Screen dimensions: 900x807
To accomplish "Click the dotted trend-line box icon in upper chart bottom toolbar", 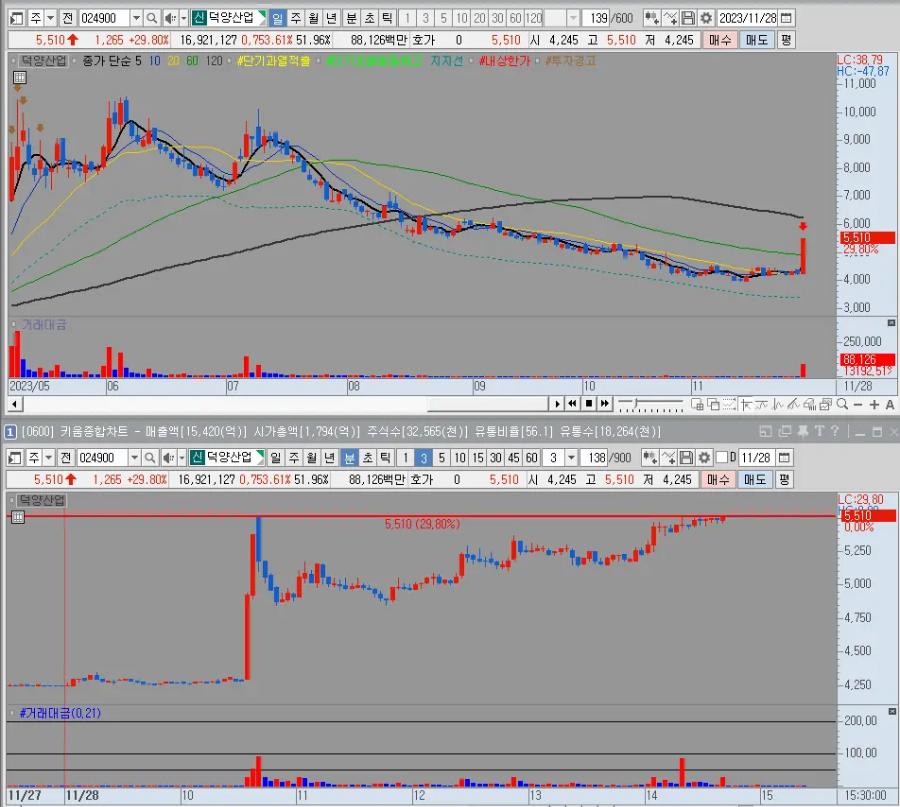I will pyautogui.click(x=729, y=405).
